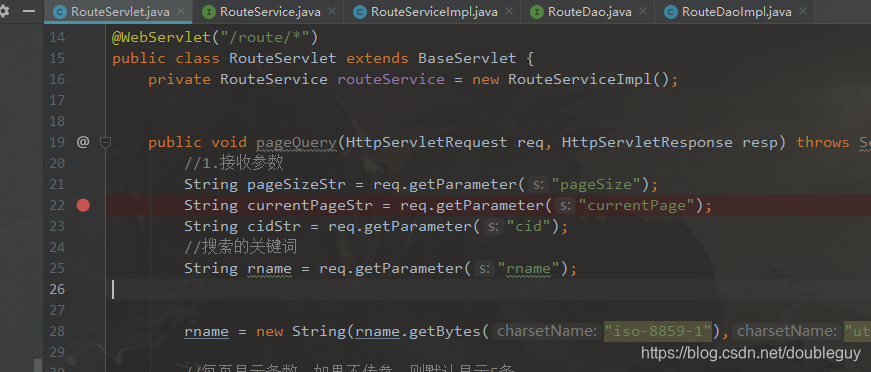Click the RouteService.java interface file icon
The height and width of the screenshot is (372, 871).
(x=209, y=12)
